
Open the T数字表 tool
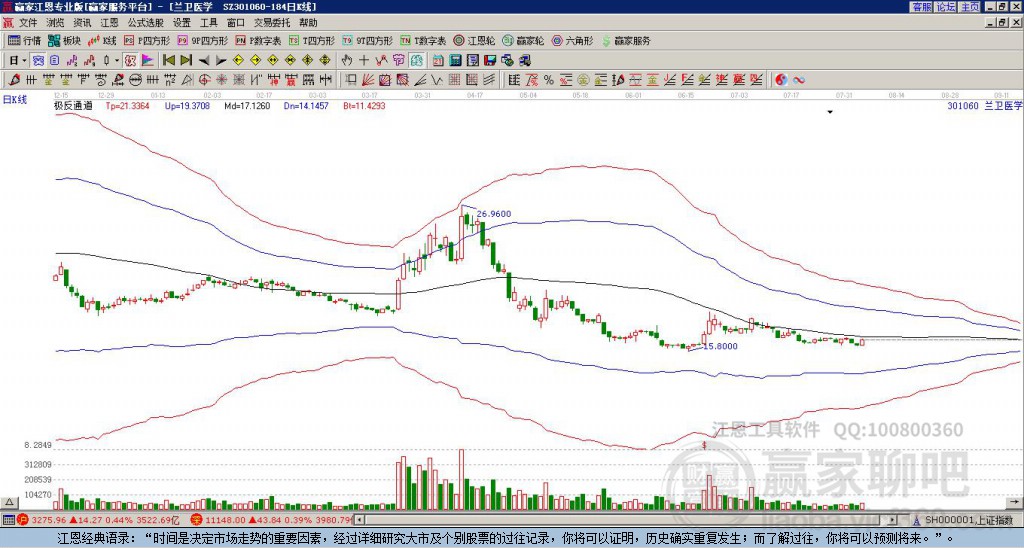click(x=423, y=40)
